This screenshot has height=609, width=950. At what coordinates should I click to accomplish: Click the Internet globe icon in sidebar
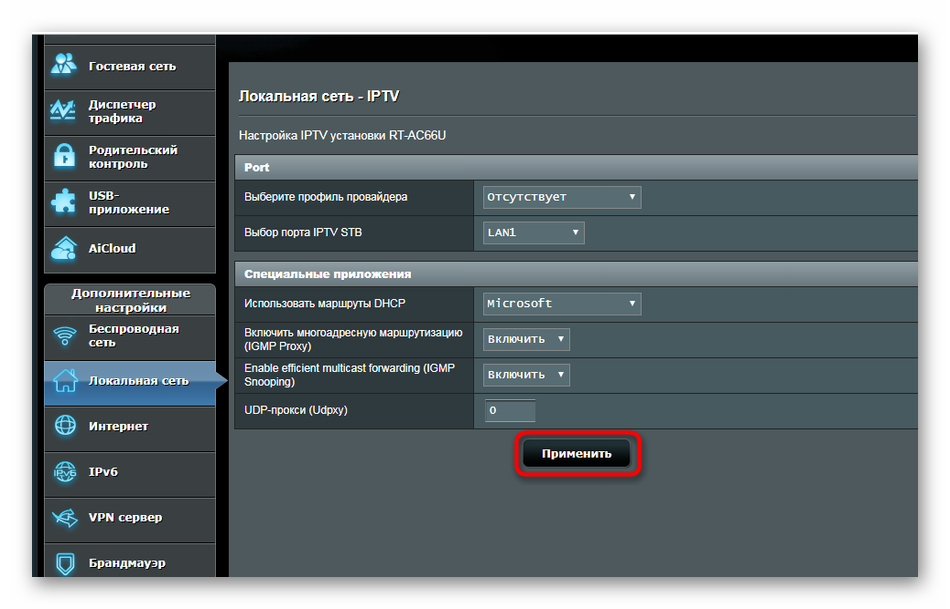coord(65,426)
